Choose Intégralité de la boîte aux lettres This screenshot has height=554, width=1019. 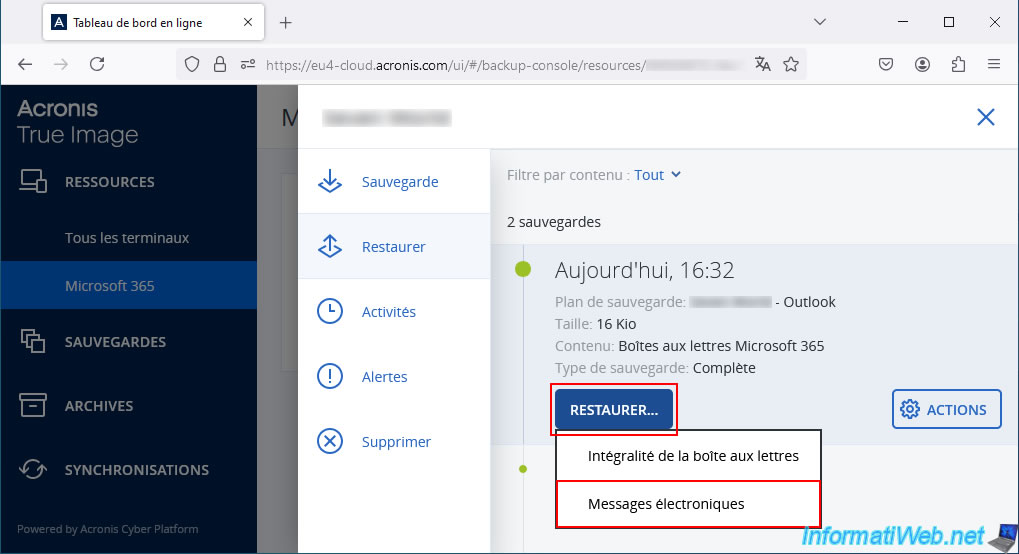[689, 456]
